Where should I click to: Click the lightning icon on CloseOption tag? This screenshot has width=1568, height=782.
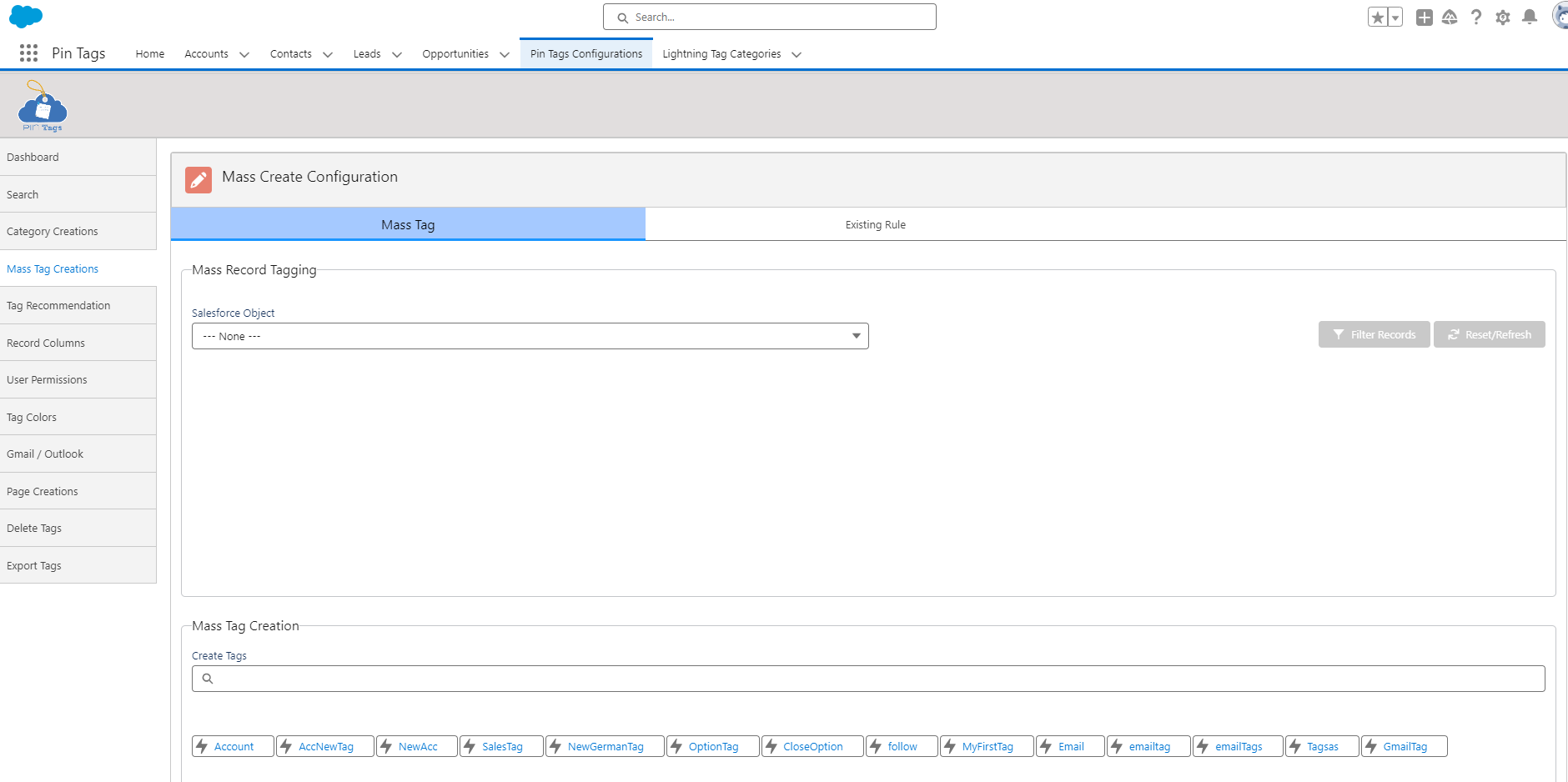(771, 746)
